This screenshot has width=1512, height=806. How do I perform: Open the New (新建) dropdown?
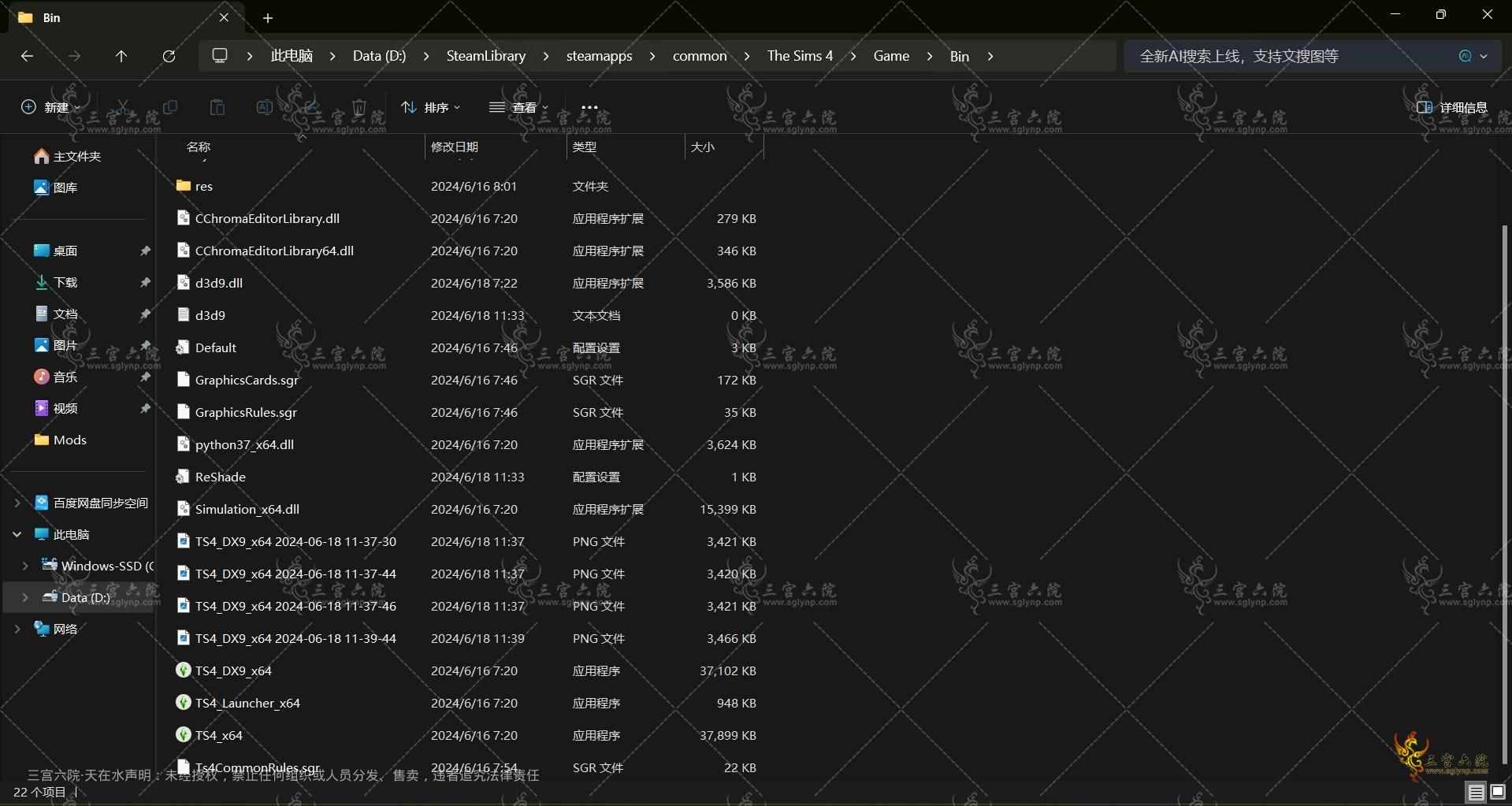point(50,107)
